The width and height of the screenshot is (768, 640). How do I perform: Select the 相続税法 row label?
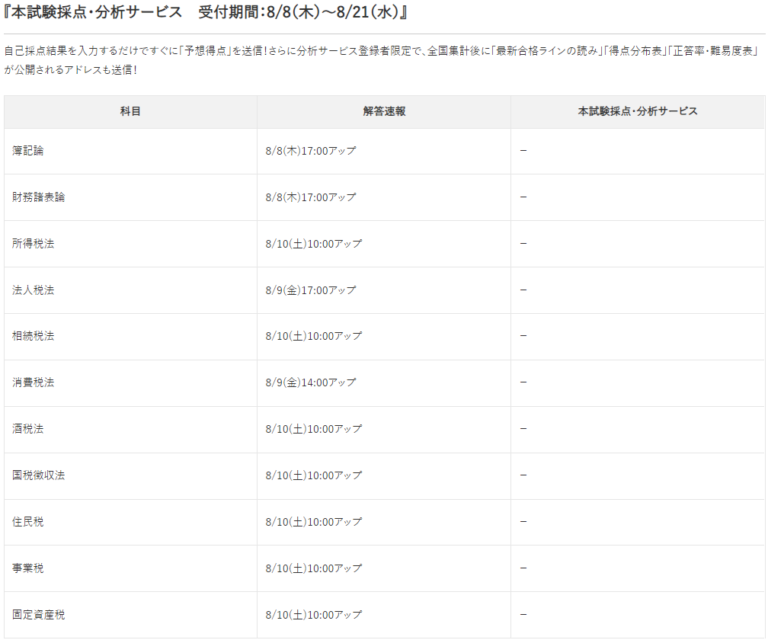point(33,336)
